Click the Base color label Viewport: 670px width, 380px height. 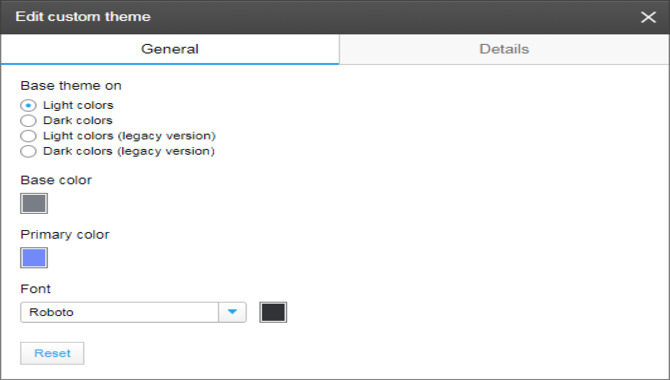[56, 180]
